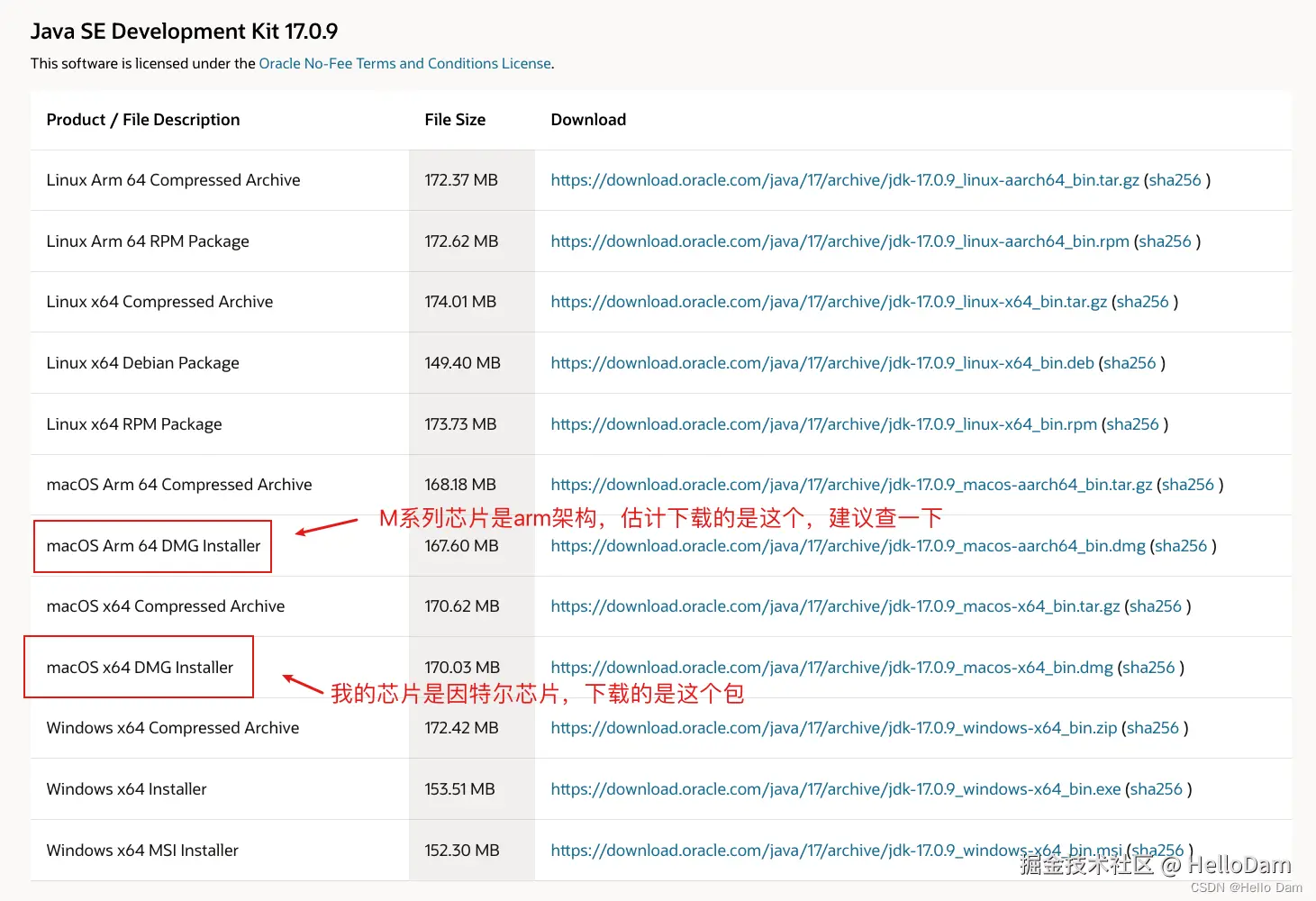The height and width of the screenshot is (901, 1316).
Task: Click the 'Download' column header
Action: (588, 120)
